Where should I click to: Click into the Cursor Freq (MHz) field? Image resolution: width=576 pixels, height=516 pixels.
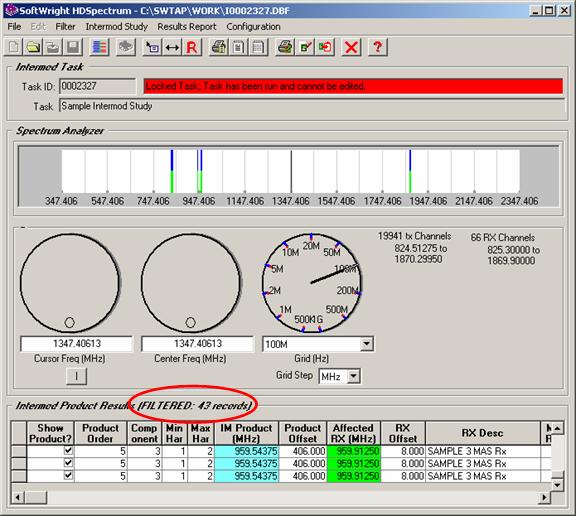click(76, 344)
